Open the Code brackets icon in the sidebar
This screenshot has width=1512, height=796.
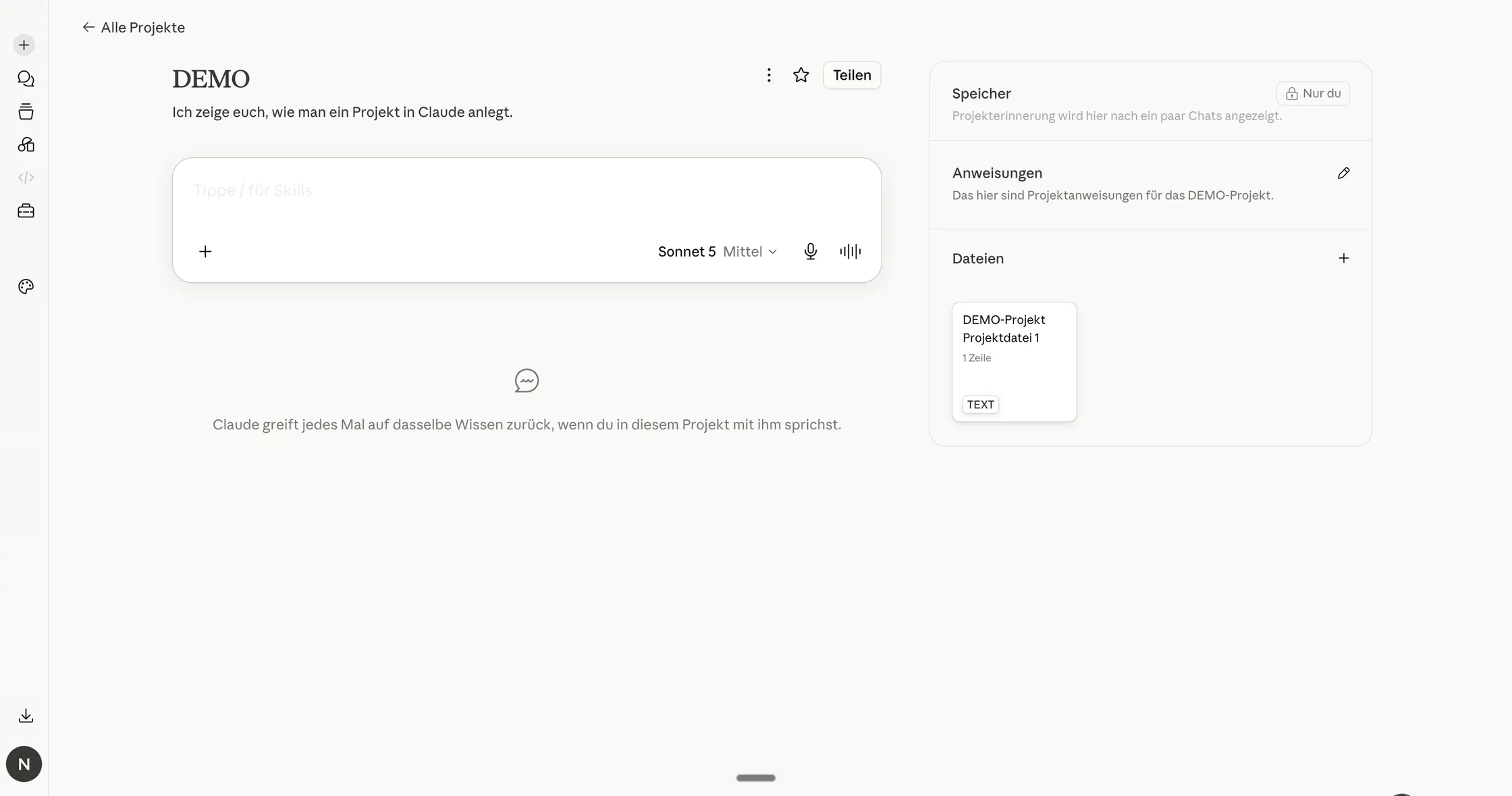[26, 178]
